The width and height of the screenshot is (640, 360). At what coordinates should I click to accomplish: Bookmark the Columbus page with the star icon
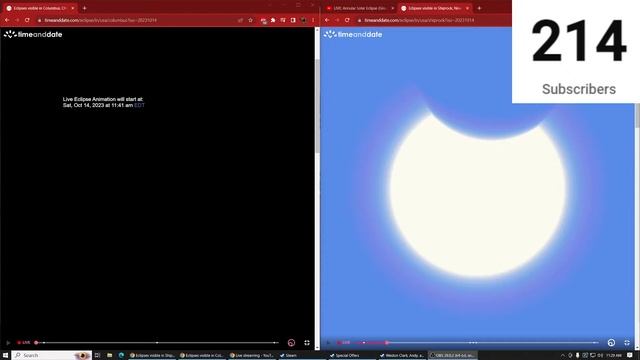[x=250, y=20]
